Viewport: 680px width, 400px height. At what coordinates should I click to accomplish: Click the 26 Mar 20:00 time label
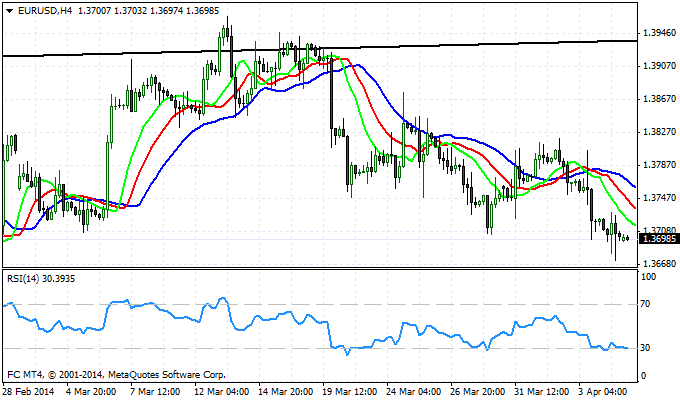point(477,391)
